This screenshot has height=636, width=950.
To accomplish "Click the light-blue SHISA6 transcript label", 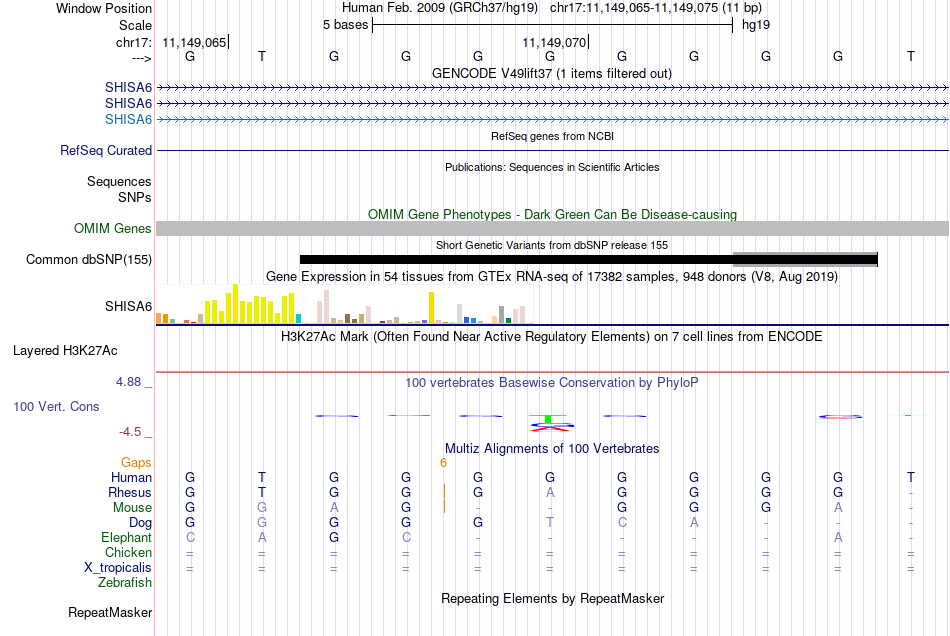I will (128, 119).
